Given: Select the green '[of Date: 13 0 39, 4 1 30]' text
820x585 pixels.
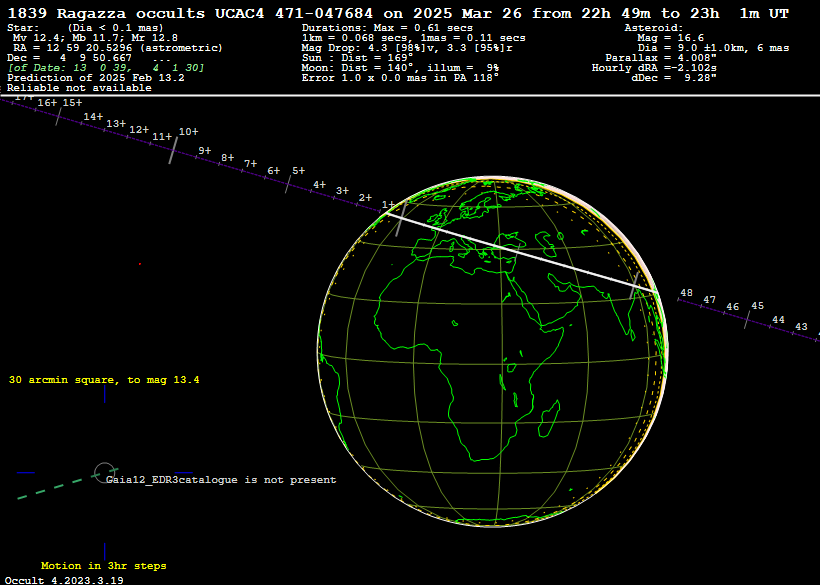Looking at the screenshot, I should point(106,68).
